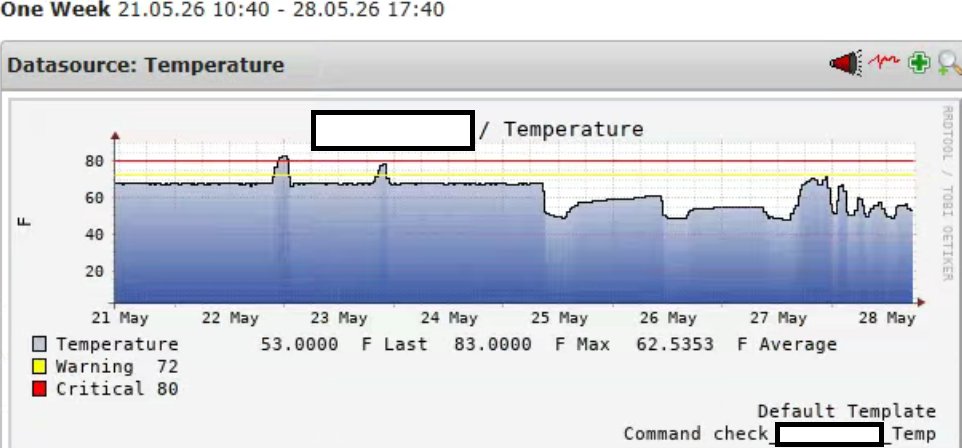Viewport: 962px width, 448px height.
Task: Click the 40 y-axis label
Action: [94, 234]
